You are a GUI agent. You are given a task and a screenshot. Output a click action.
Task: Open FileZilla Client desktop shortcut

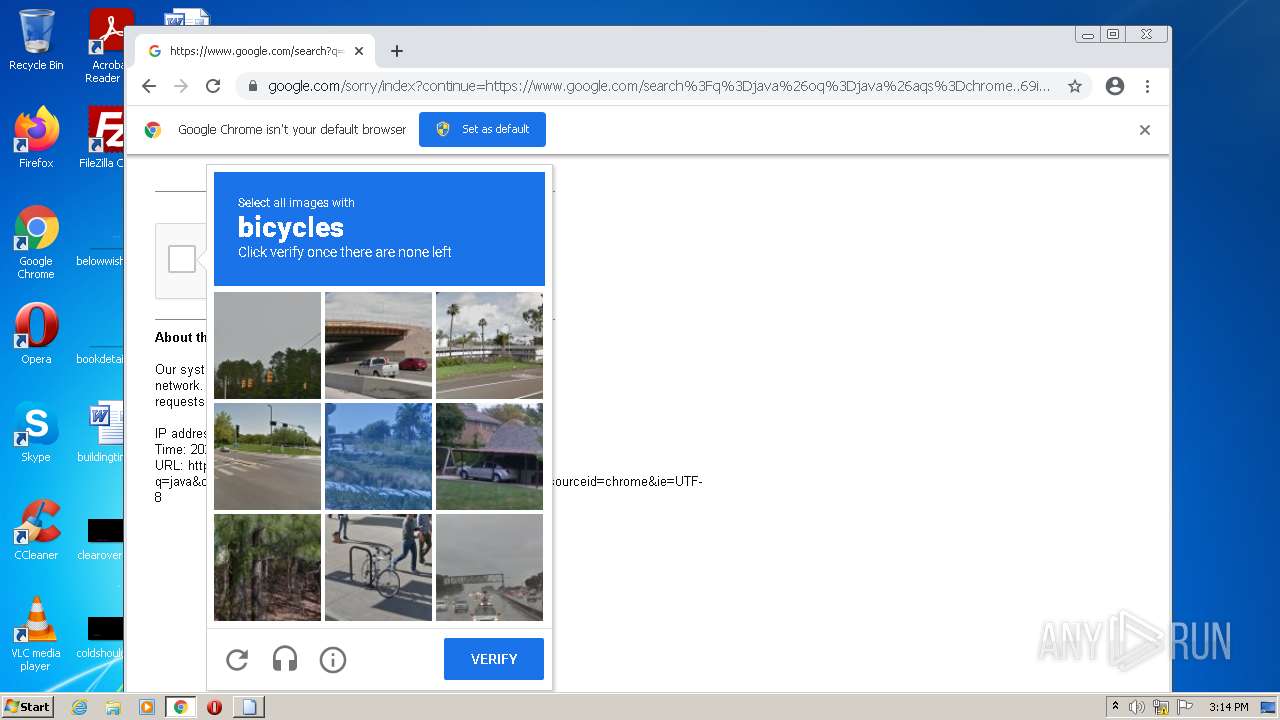coord(103,138)
